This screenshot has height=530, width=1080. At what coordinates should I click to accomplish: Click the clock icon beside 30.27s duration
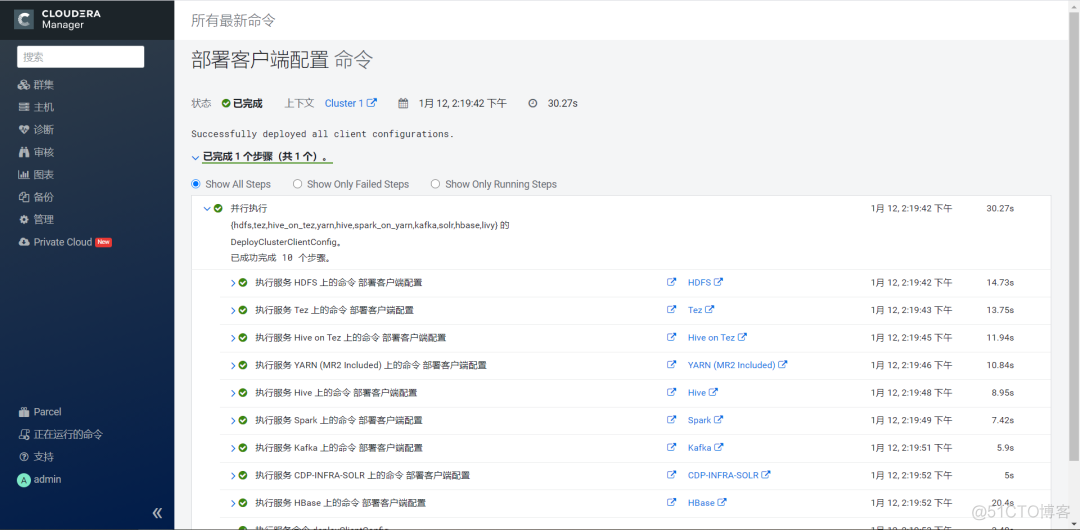[x=532, y=103]
